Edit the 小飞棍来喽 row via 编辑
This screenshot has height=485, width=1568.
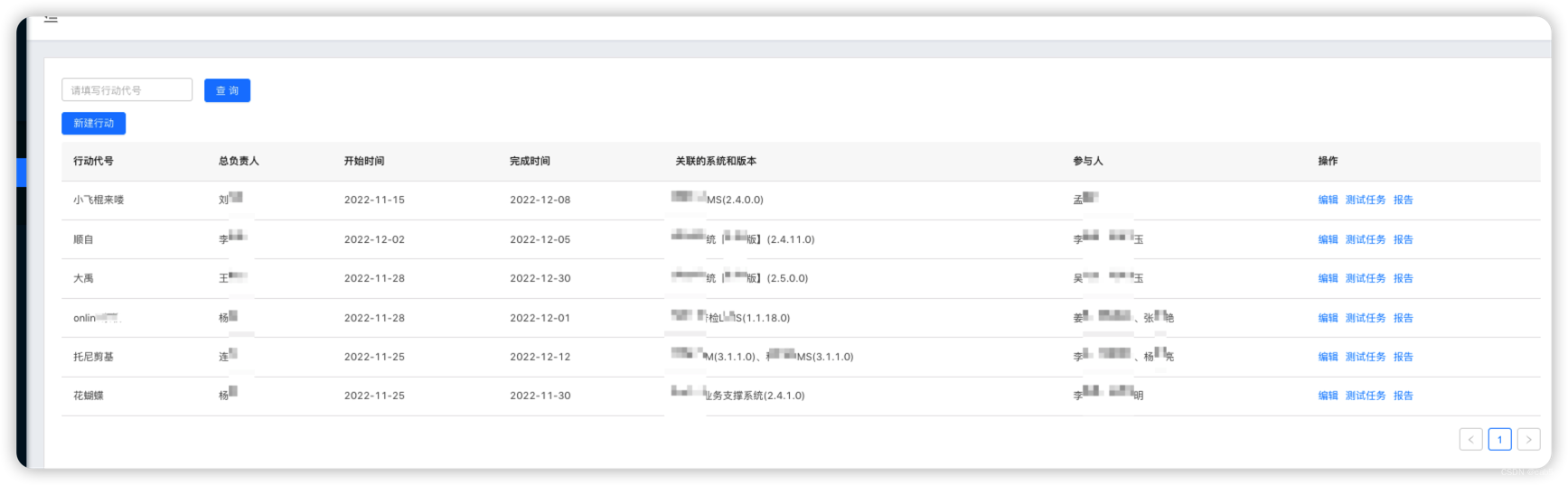pos(1328,201)
